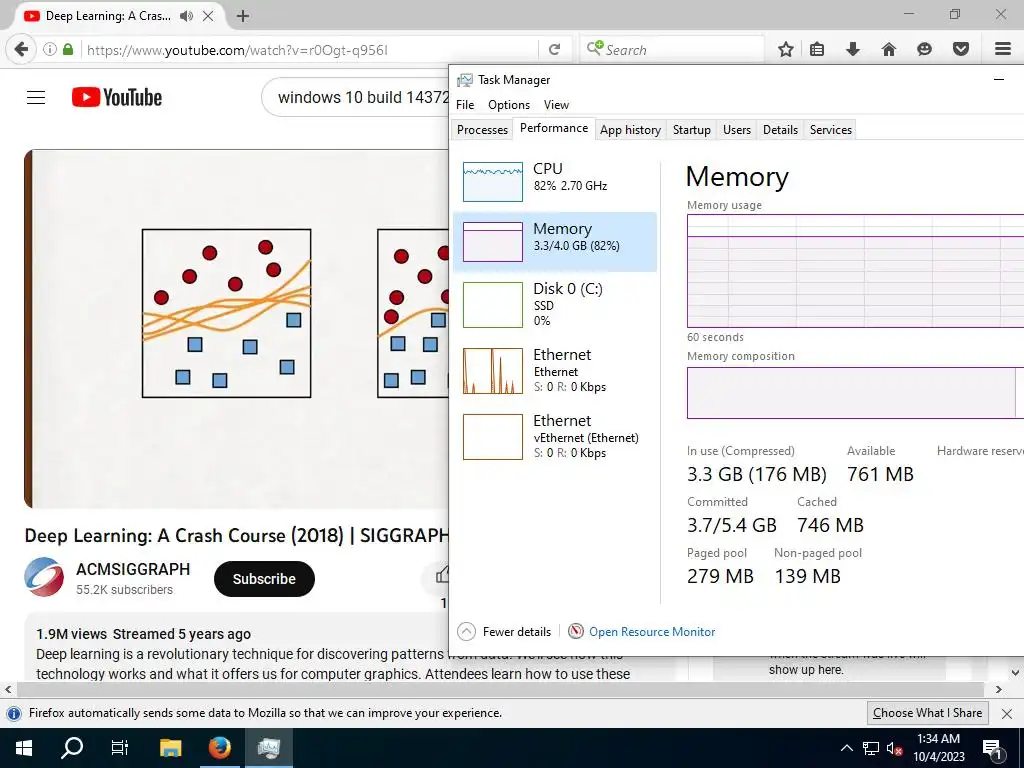Open Task Manager Options menu
This screenshot has height=768, width=1024.
(509, 104)
